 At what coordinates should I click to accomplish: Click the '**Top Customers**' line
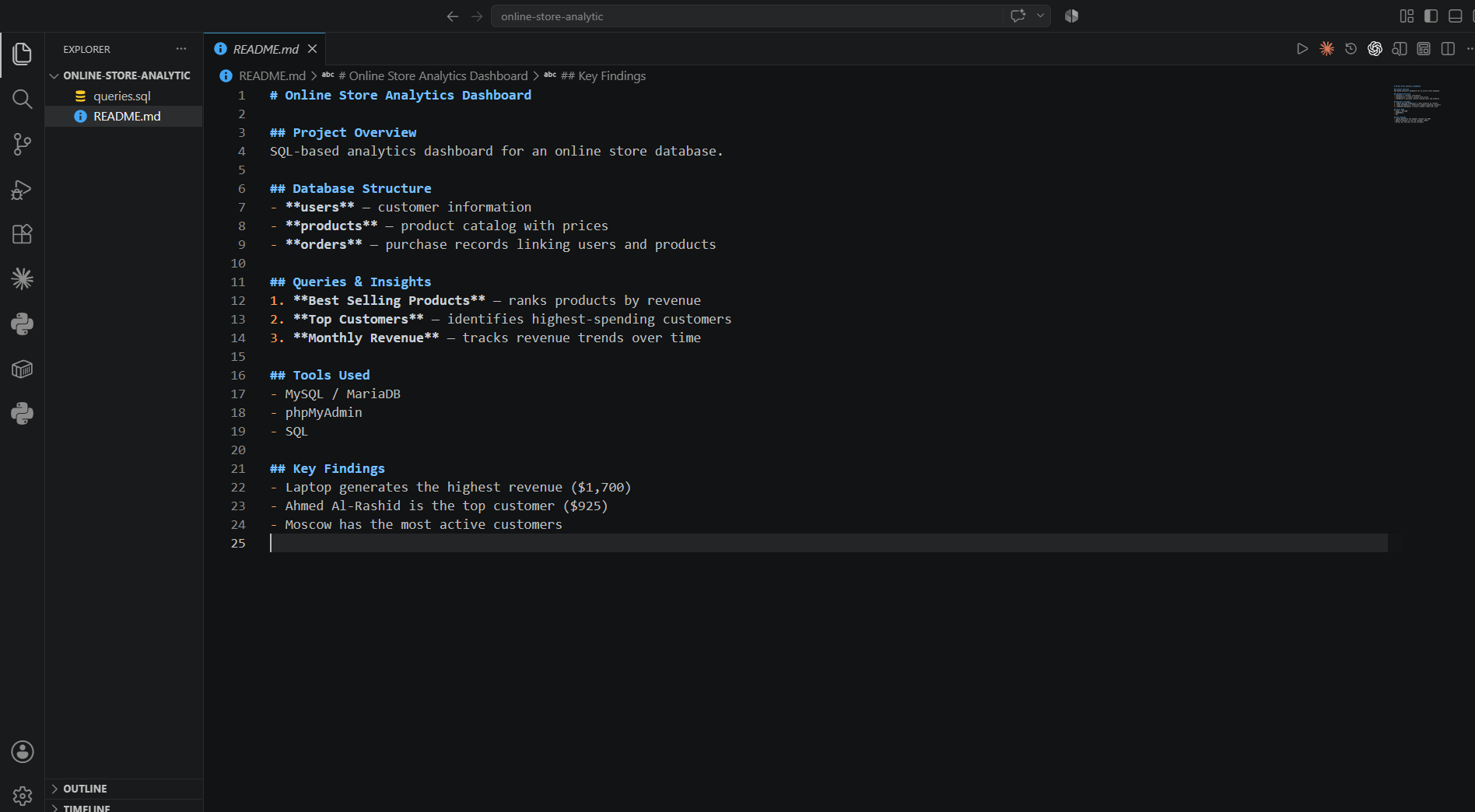pos(501,319)
